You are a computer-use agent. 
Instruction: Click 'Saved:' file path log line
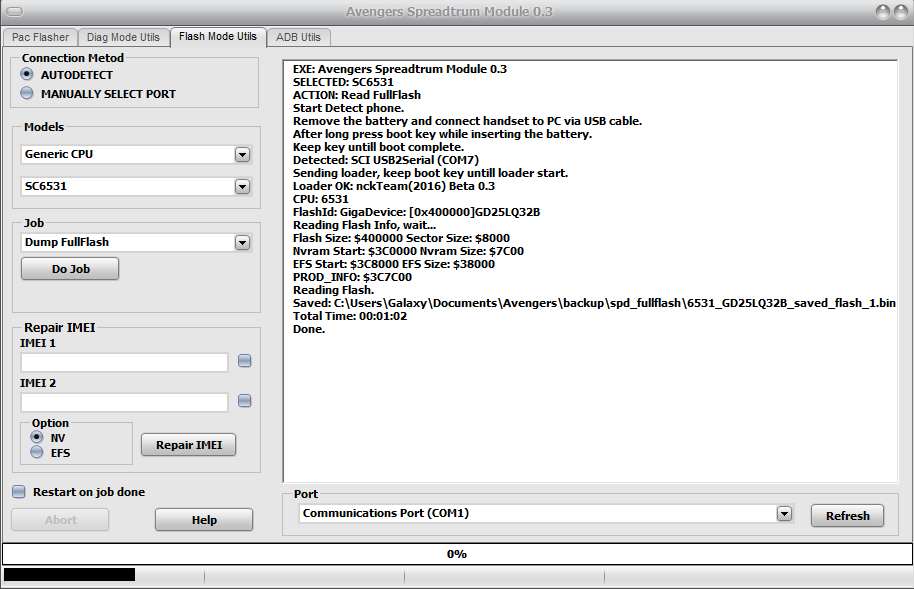tap(594, 303)
